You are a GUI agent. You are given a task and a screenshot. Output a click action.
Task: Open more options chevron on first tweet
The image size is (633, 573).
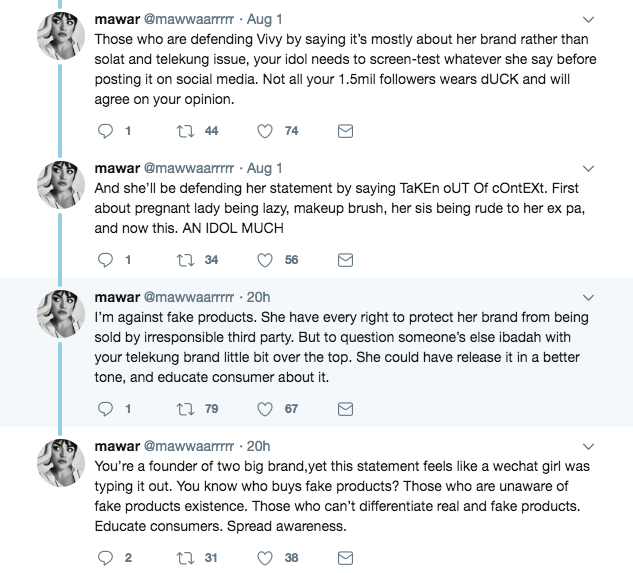(x=588, y=17)
